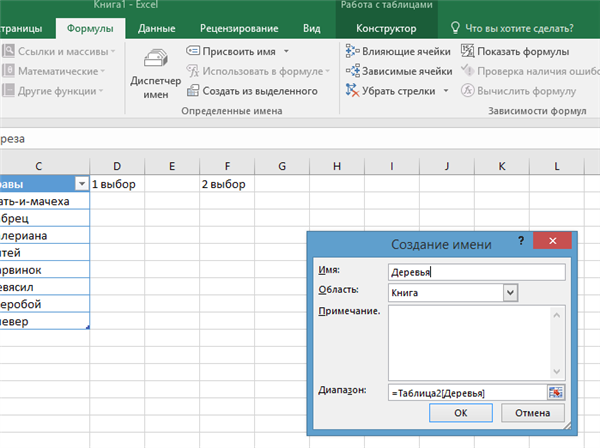Screen dimensions: 600x448
Task: Click Создать из выделенного icon
Action: (193, 91)
